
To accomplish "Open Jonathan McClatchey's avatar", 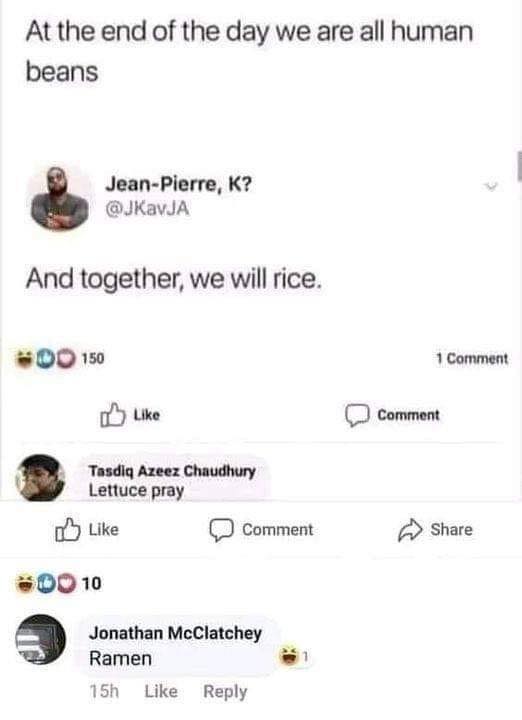I will coord(40,639).
